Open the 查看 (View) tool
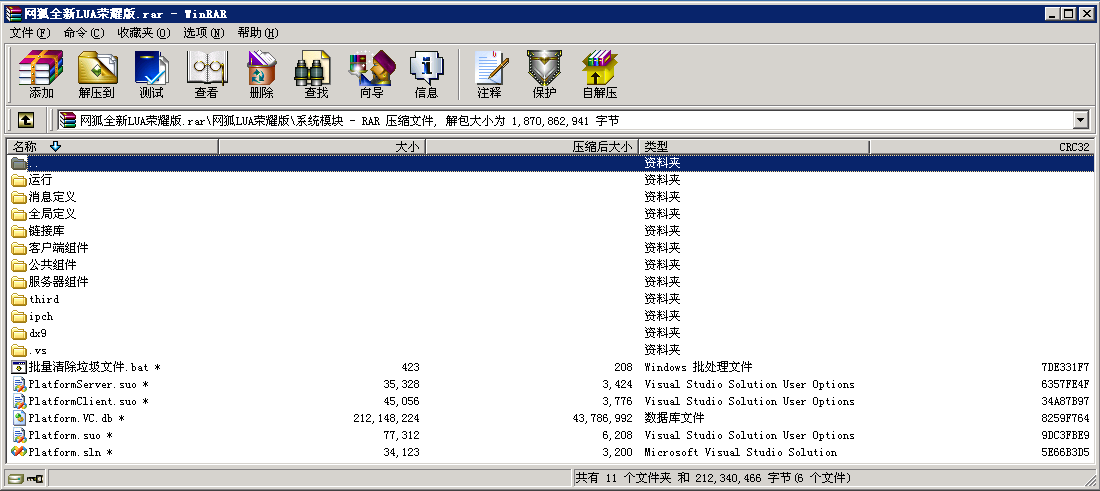The width and height of the screenshot is (1100, 491). point(206,74)
